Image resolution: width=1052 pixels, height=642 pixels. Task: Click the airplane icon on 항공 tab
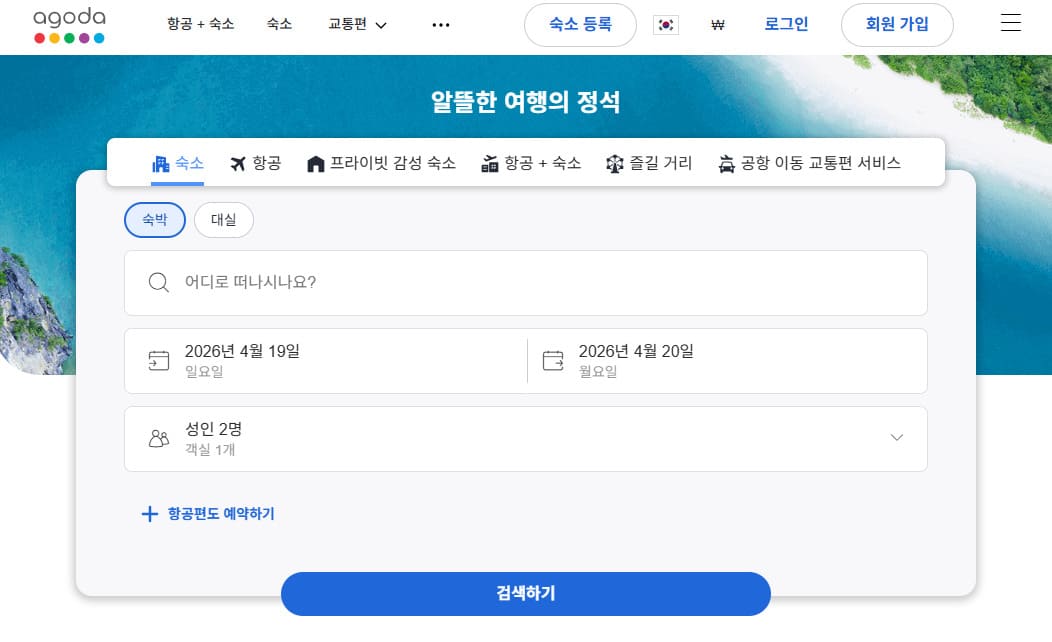[235, 165]
